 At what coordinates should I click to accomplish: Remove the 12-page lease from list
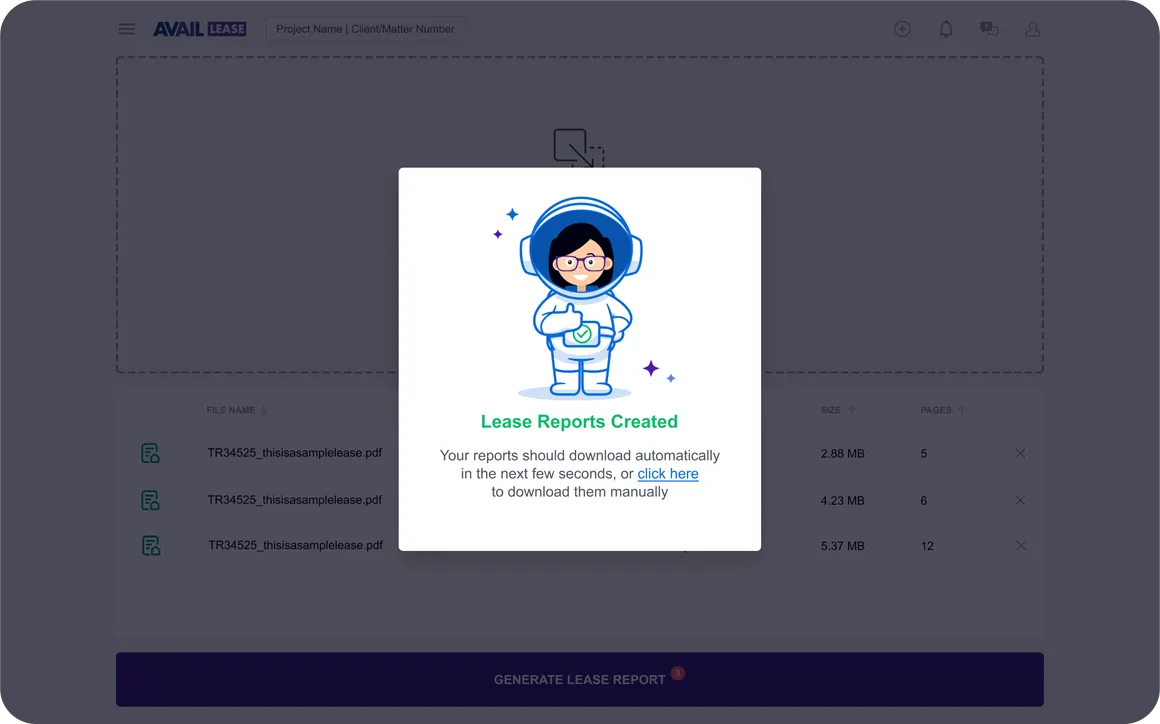[1020, 545]
